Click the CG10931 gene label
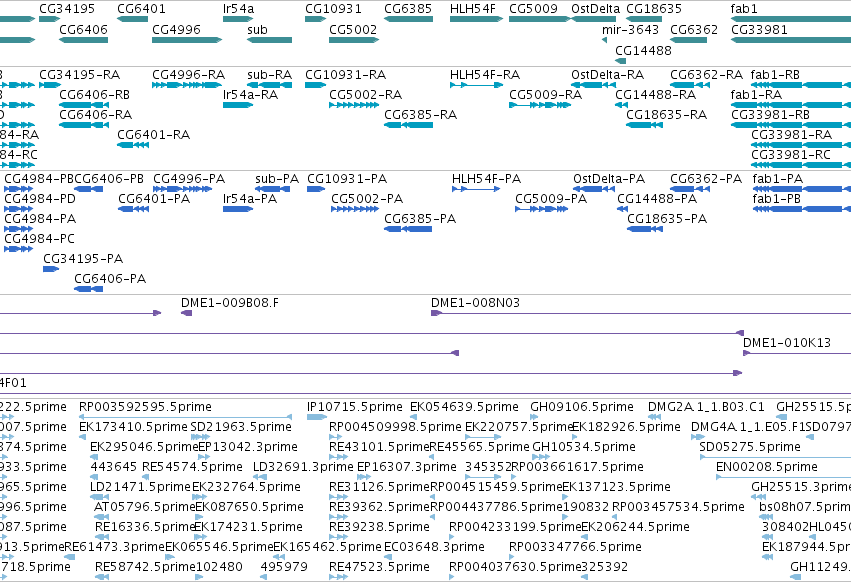This screenshot has height=582, width=851. click(x=333, y=9)
